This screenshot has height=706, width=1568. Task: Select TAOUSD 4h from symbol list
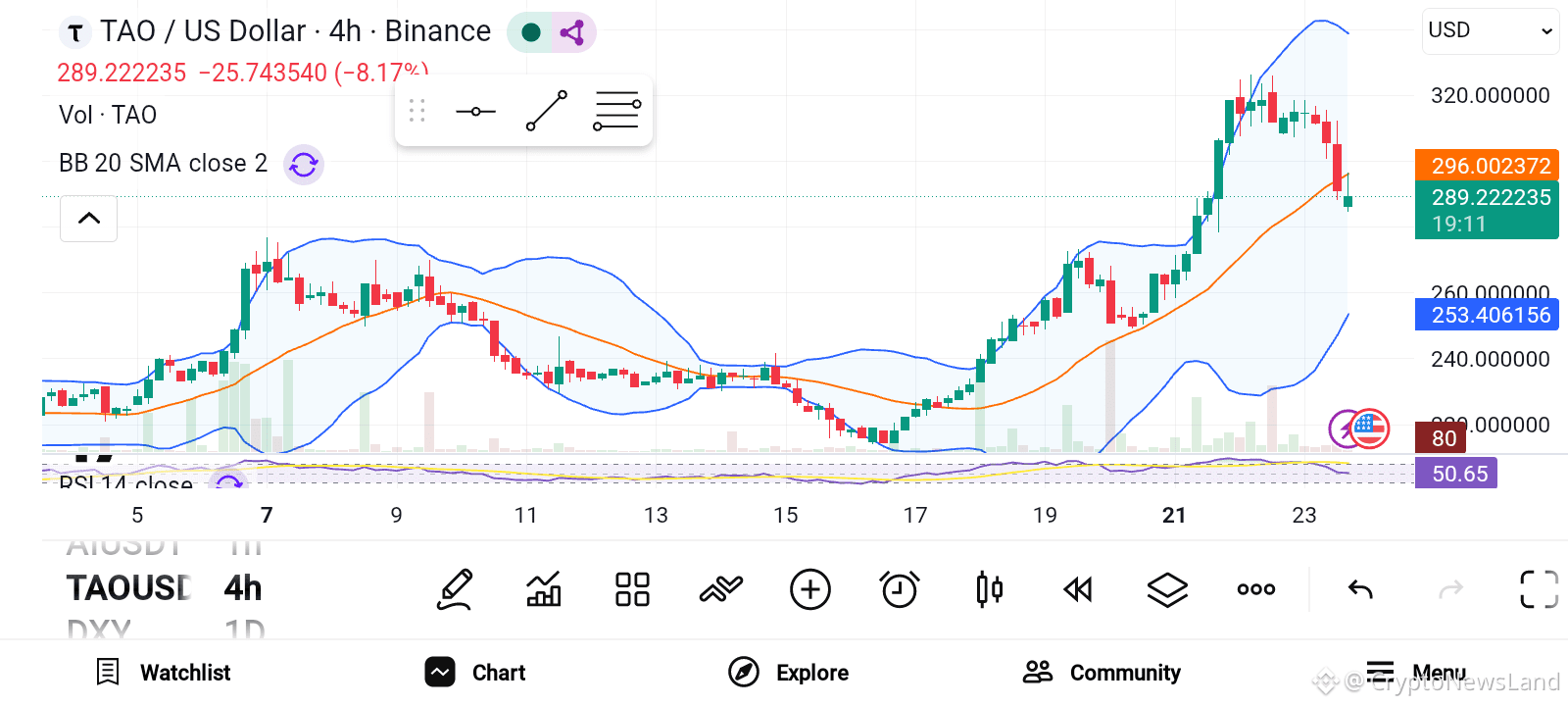tap(164, 588)
